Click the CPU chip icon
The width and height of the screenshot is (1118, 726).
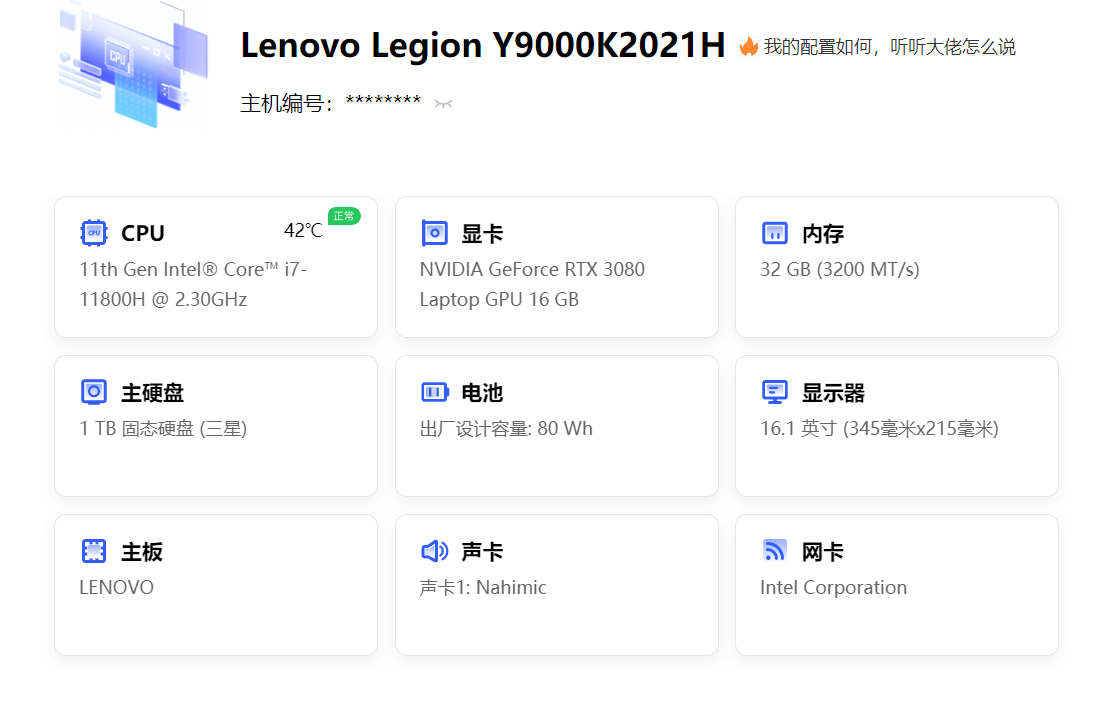[93, 233]
